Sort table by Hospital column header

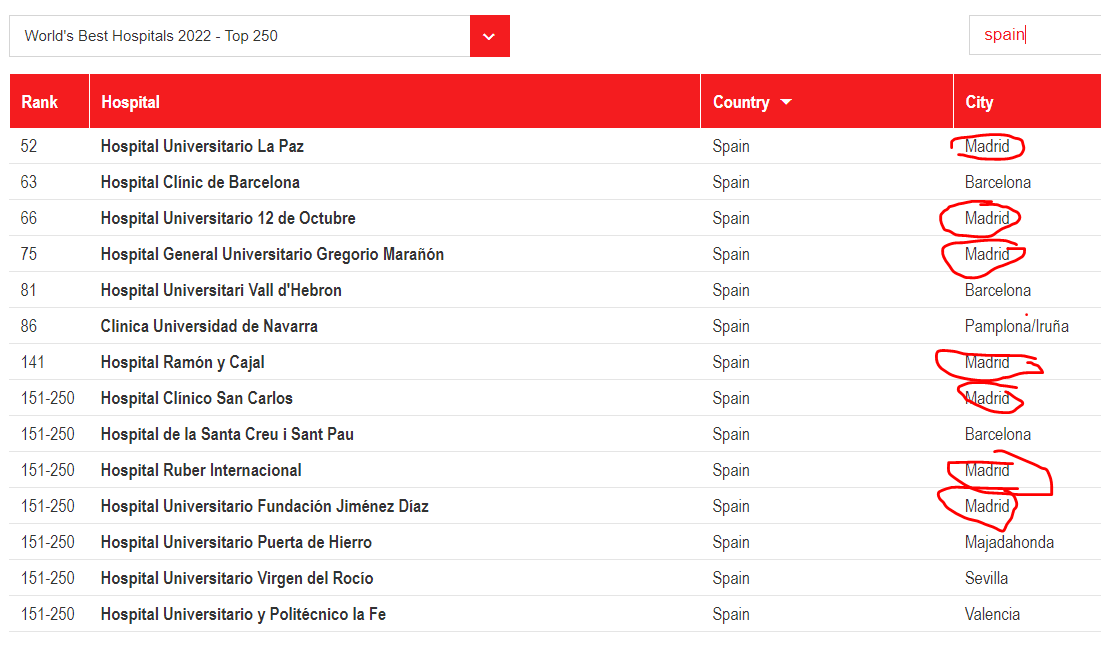pyautogui.click(x=130, y=102)
